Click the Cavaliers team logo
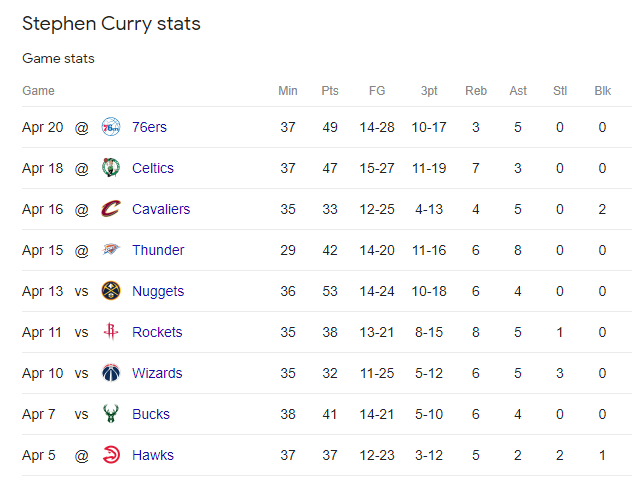632x480 pixels. coord(111,209)
